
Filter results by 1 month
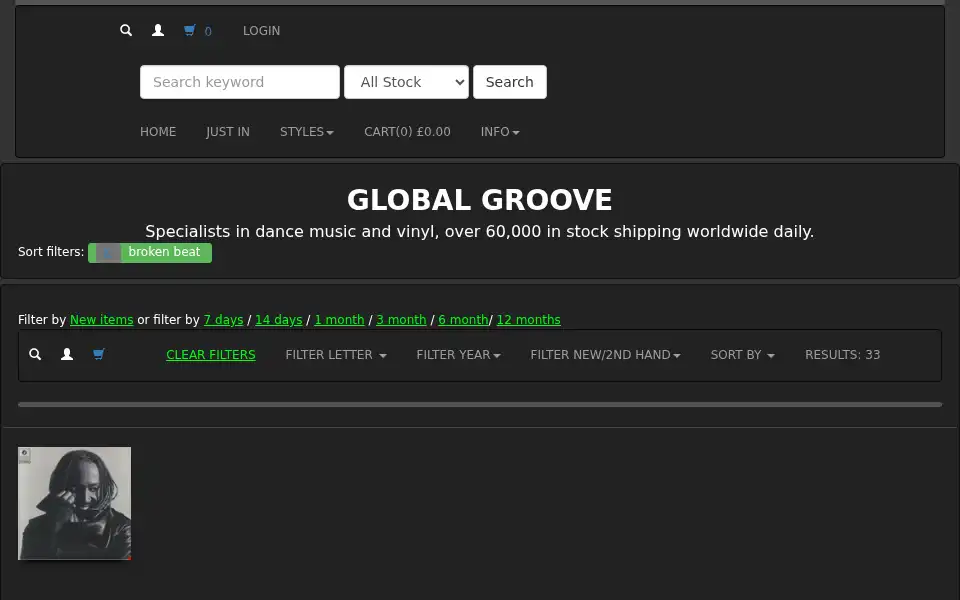[x=339, y=320]
